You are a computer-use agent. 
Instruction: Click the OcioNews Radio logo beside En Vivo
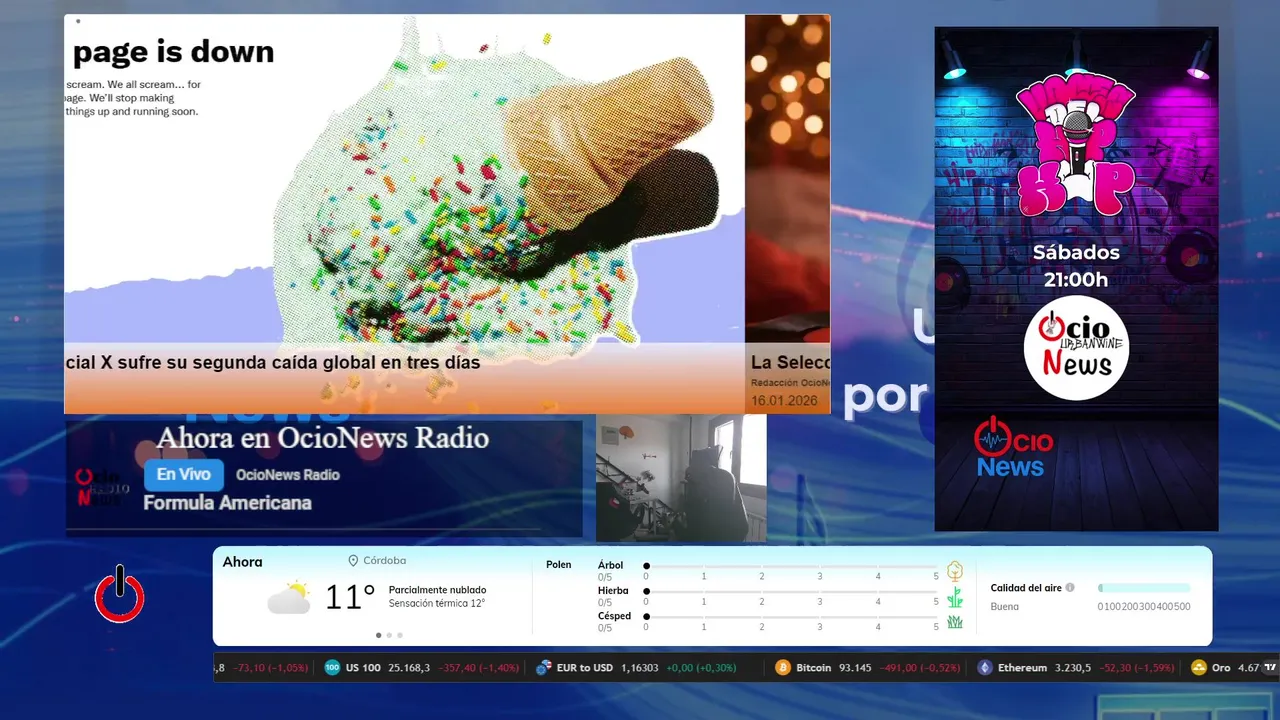coord(103,487)
